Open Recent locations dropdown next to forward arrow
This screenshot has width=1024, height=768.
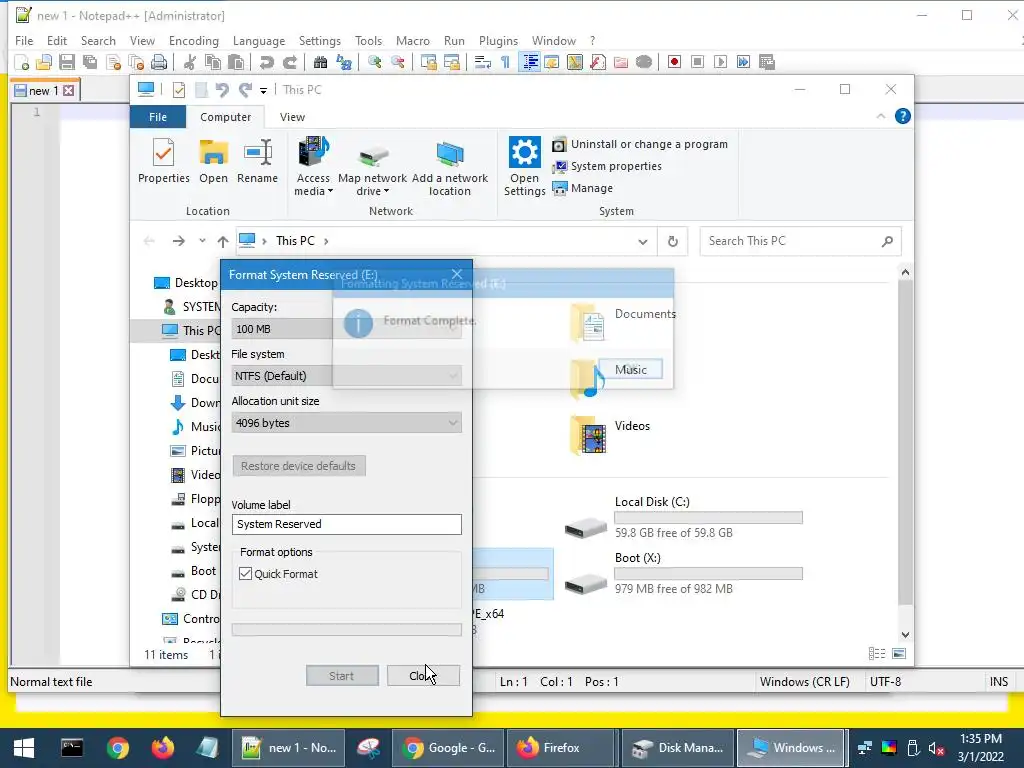click(x=202, y=241)
